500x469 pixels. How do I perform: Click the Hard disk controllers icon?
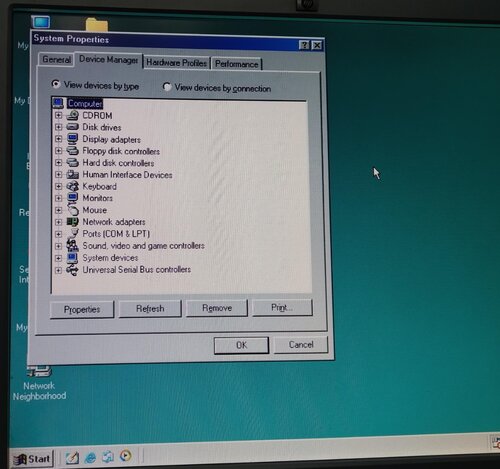72,163
